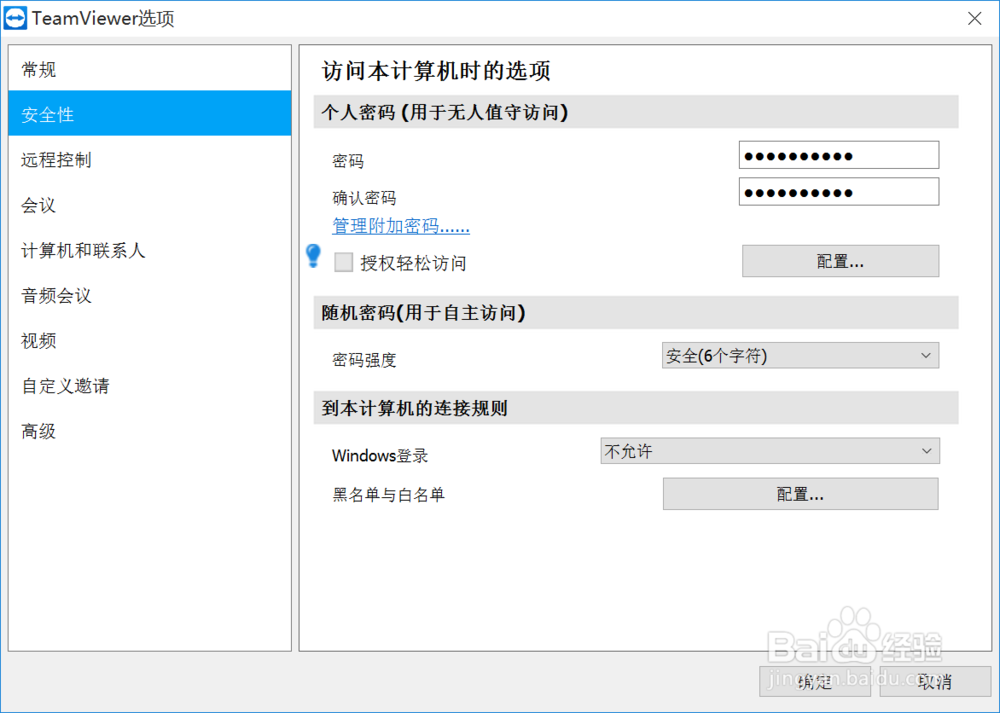This screenshot has width=1000, height=713.
Task: Click the blue lightbulb hint icon
Action: coord(313,256)
